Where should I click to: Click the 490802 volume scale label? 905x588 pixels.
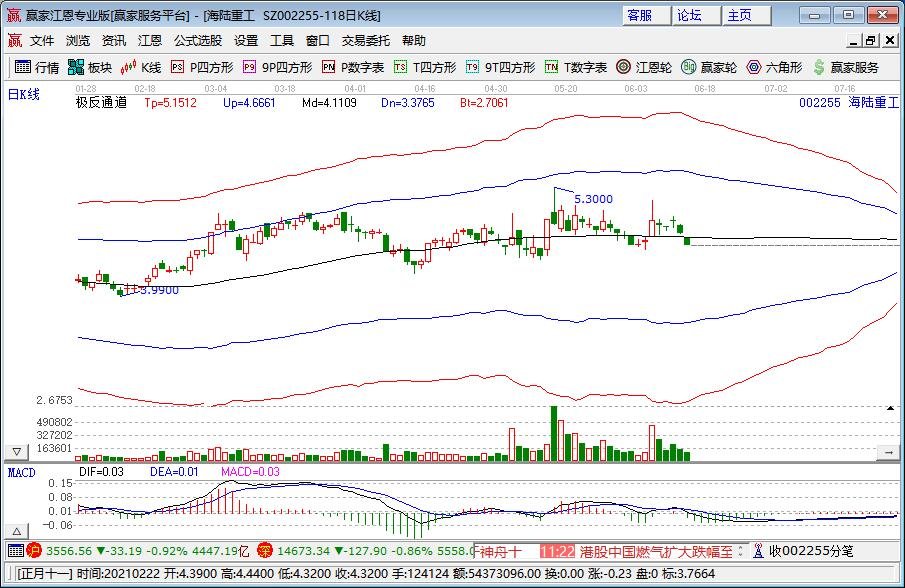coord(55,422)
